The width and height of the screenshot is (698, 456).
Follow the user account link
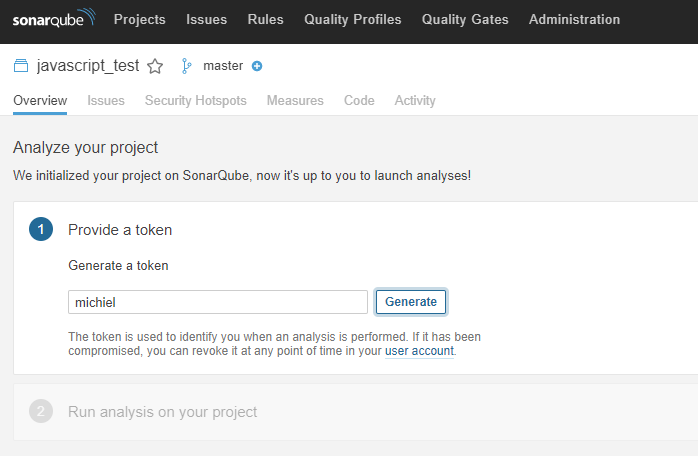click(x=419, y=351)
